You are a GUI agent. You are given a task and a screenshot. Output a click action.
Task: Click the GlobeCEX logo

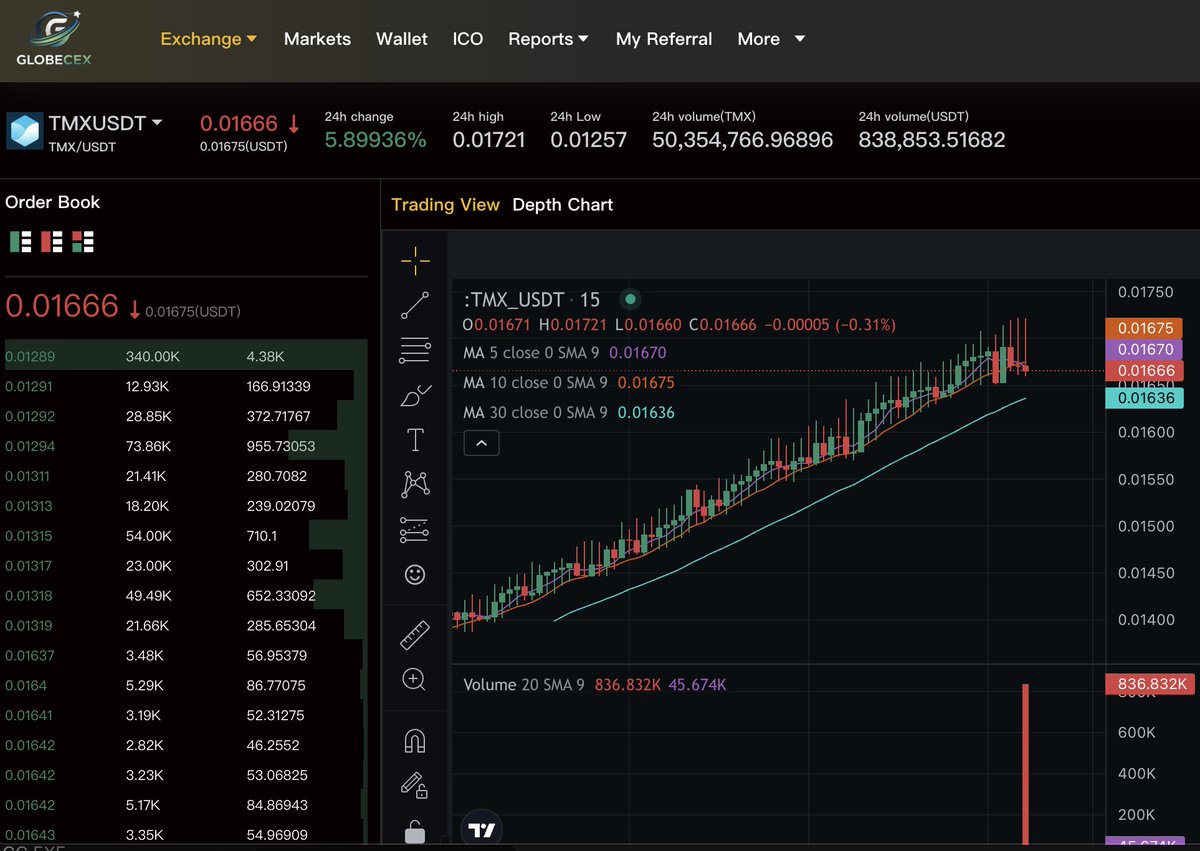pos(56,38)
